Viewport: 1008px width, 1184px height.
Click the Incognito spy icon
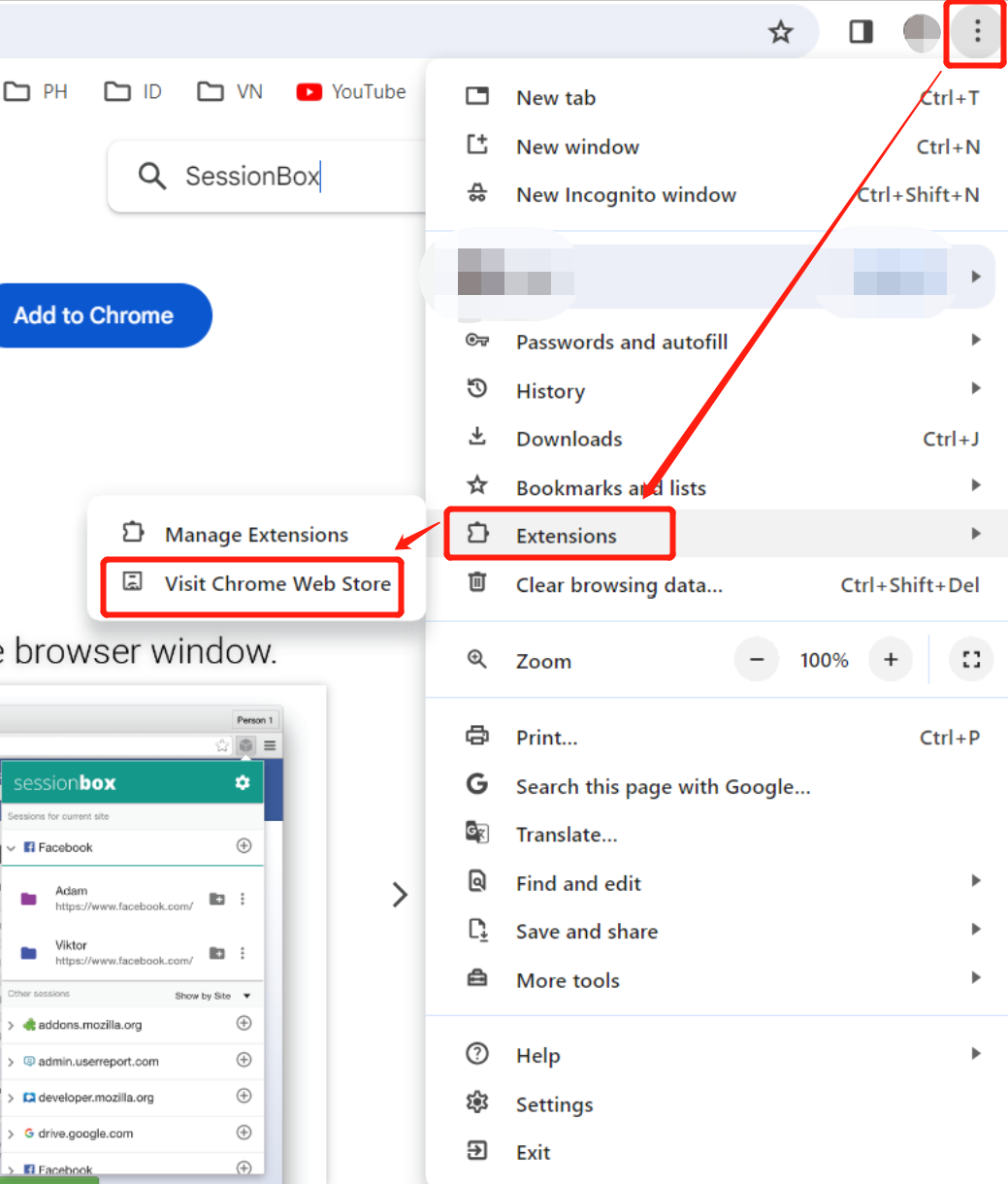click(477, 193)
